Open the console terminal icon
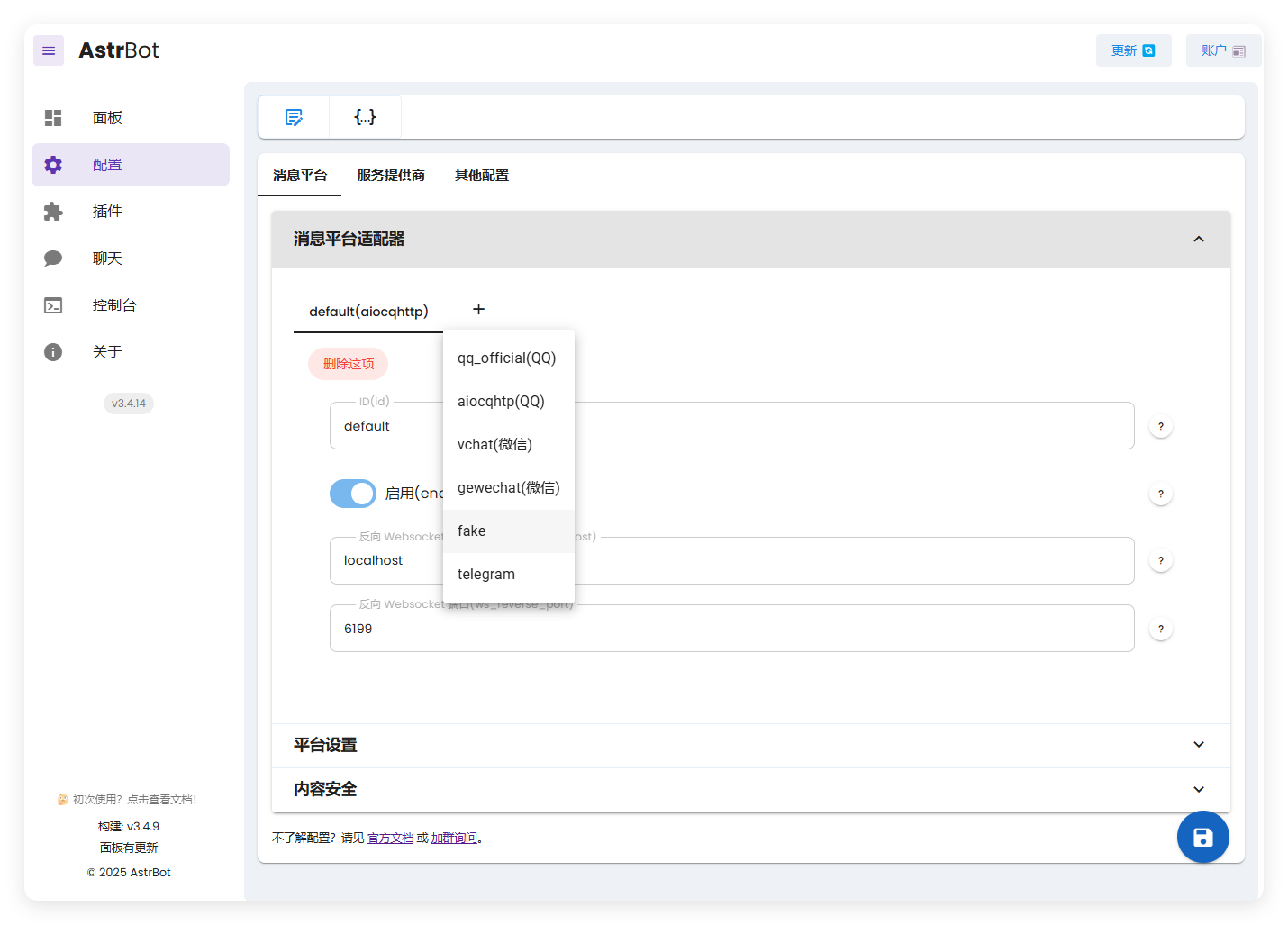This screenshot has height=925, width=1288. click(x=53, y=305)
